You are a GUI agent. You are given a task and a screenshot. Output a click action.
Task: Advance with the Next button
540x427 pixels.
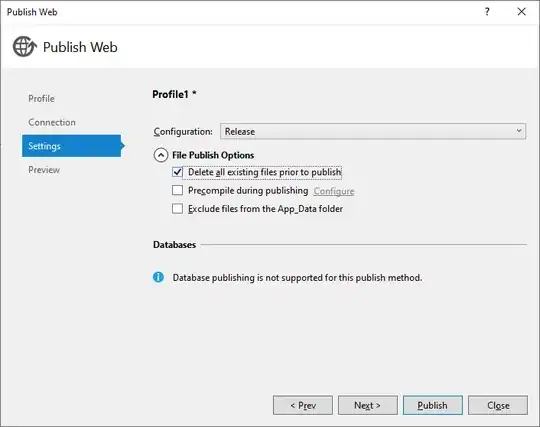pos(367,405)
